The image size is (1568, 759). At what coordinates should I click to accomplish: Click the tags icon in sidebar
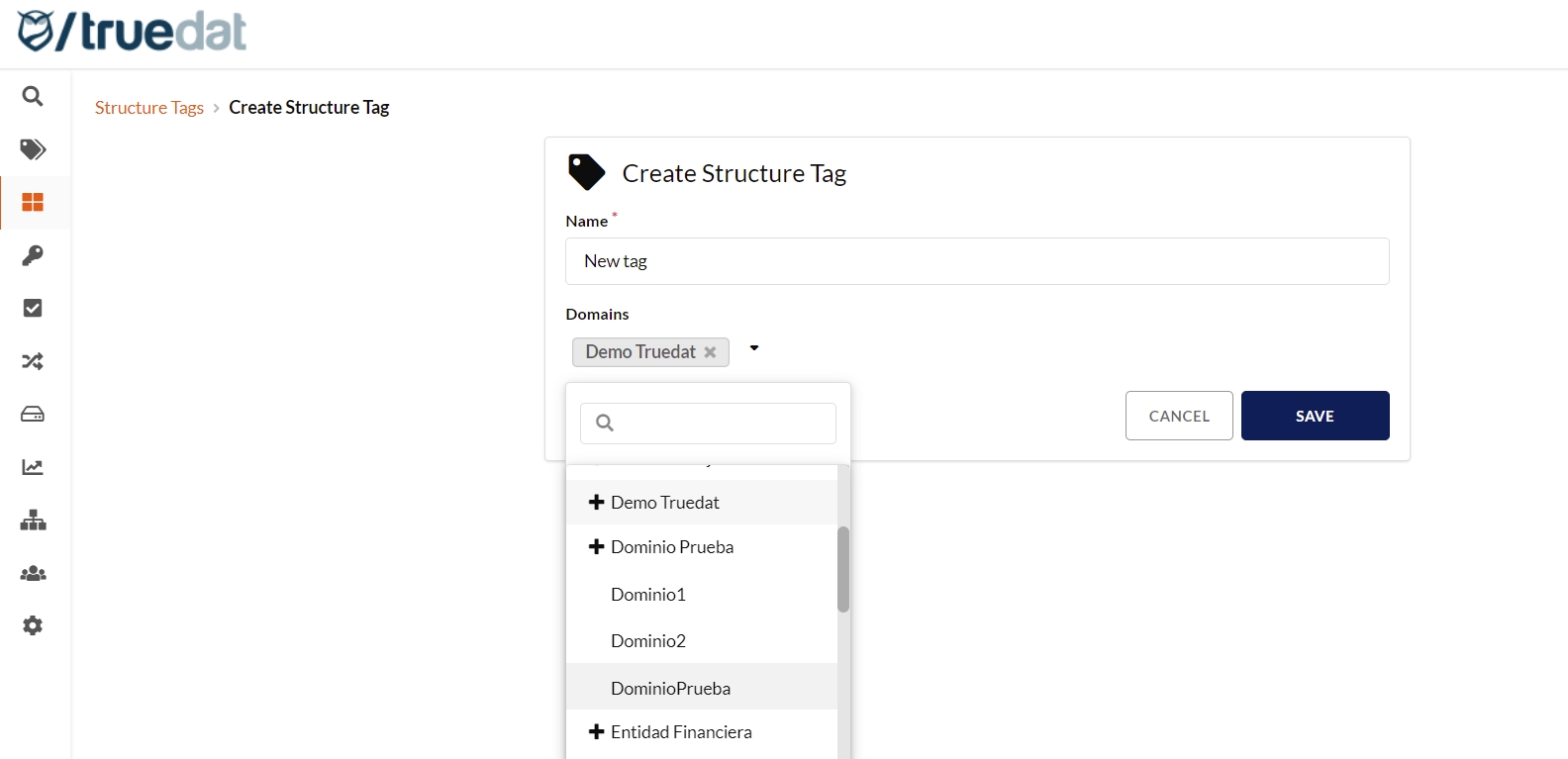pos(33,149)
